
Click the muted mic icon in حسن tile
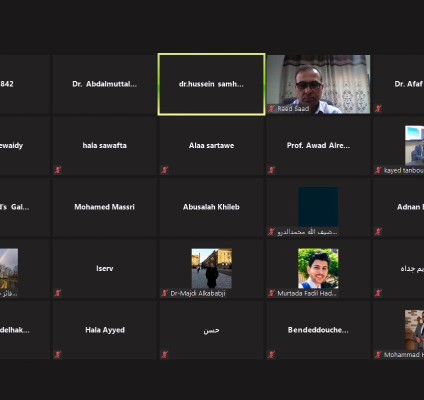click(x=164, y=354)
